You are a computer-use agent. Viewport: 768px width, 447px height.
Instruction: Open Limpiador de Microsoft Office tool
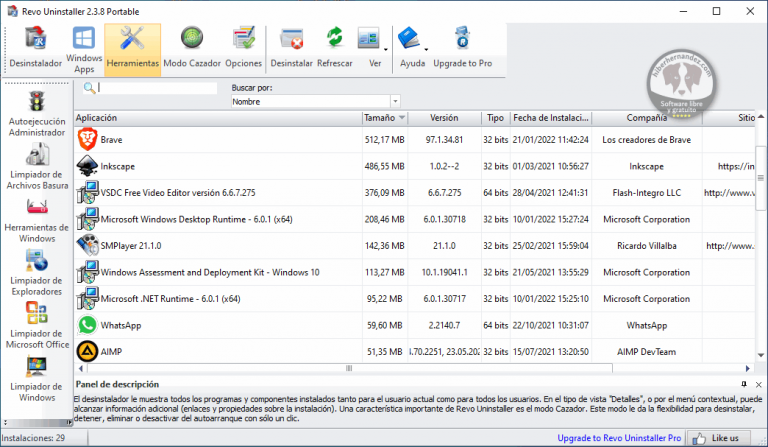pos(37,326)
